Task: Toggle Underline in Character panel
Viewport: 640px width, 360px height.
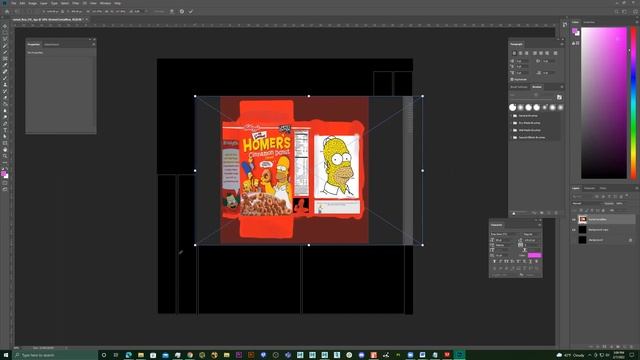Action: click(530, 261)
